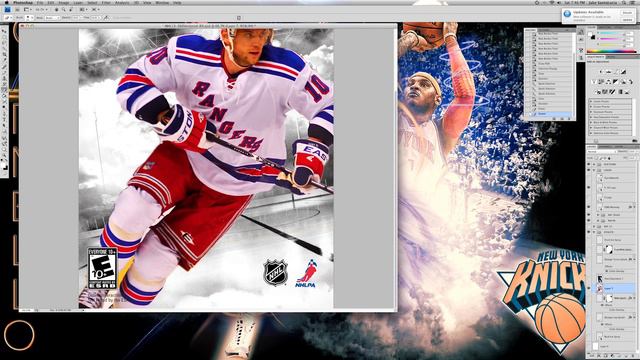Image resolution: width=640 pixels, height=360 pixels.
Task: Toggle visibility of the second layer group
Action: click(x=589, y=170)
